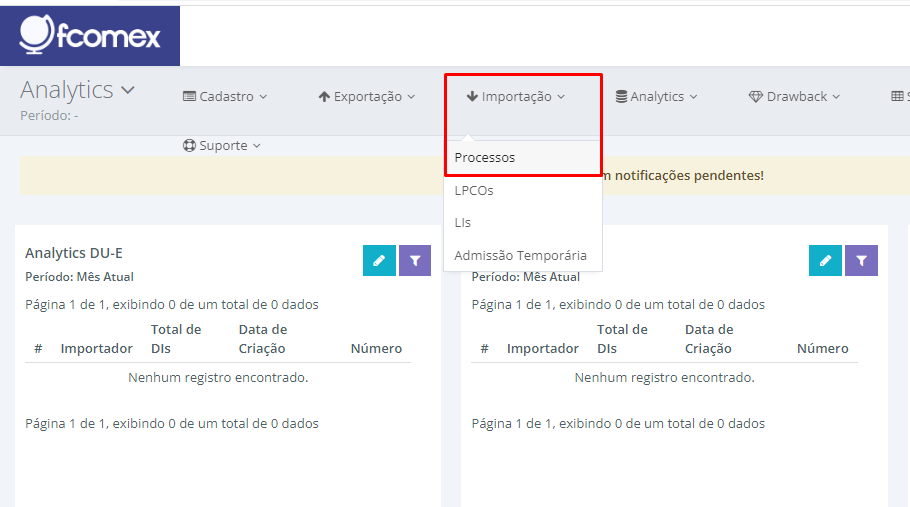This screenshot has height=507, width=910.
Task: Click the table grid icon at navbar edge
Action: [x=897, y=96]
